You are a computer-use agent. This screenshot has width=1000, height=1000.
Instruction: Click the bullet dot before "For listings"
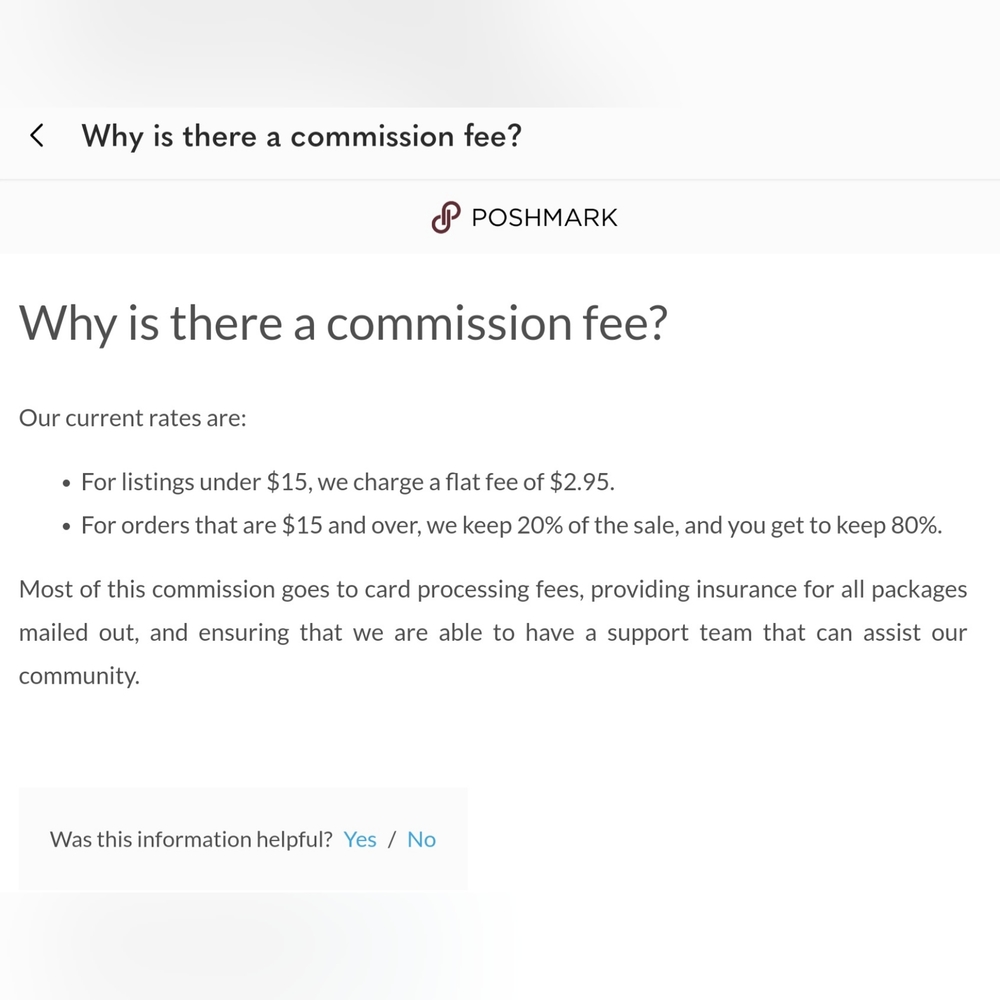click(66, 484)
